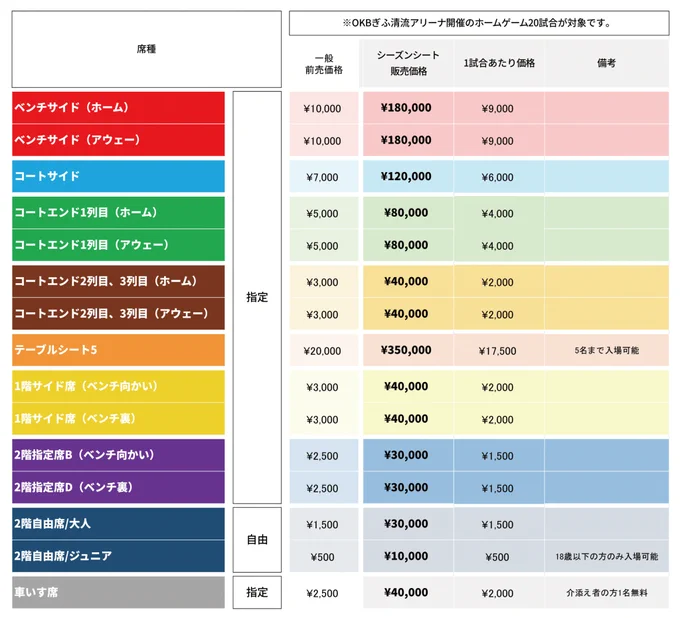Click the red ベンチサイド（アウェー） seat row
Screen dimensions: 680x618
click(x=118, y=140)
